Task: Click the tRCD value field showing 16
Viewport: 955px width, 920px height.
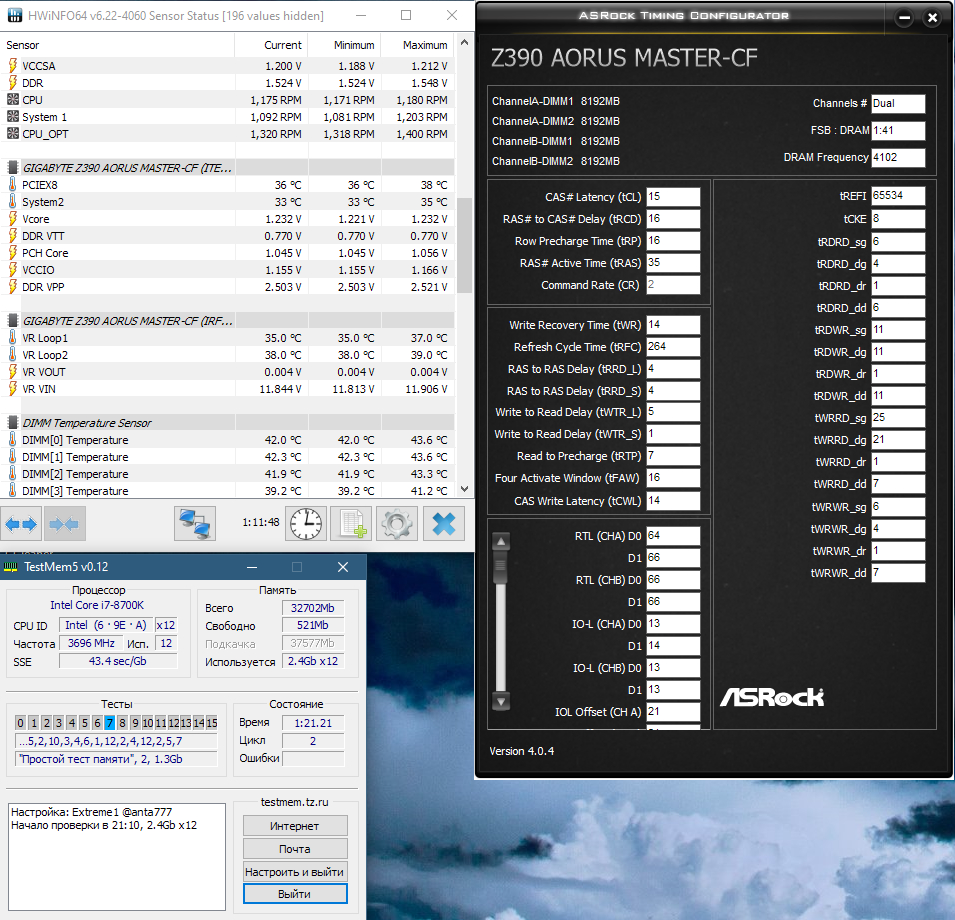Action: [673, 219]
